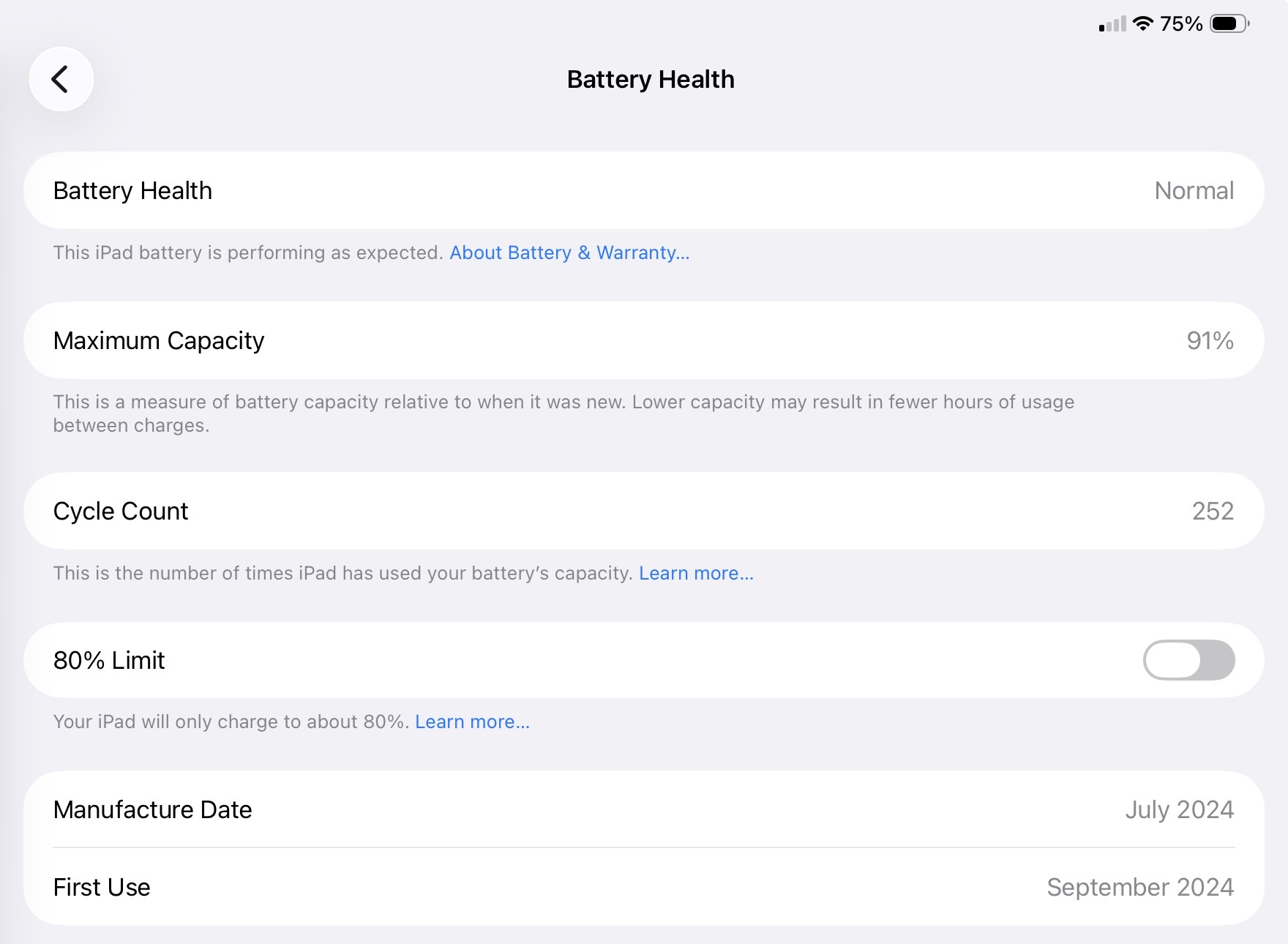Open Learn more link under 80% Limit
This screenshot has height=944, width=1288.
click(472, 722)
